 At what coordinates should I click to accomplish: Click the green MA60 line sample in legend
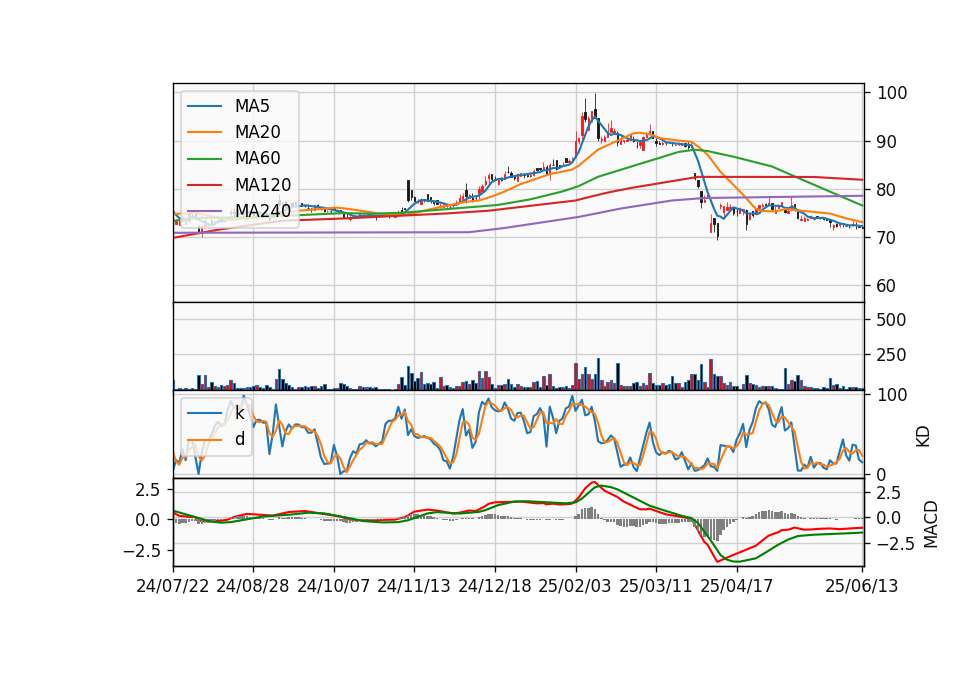pos(204,158)
